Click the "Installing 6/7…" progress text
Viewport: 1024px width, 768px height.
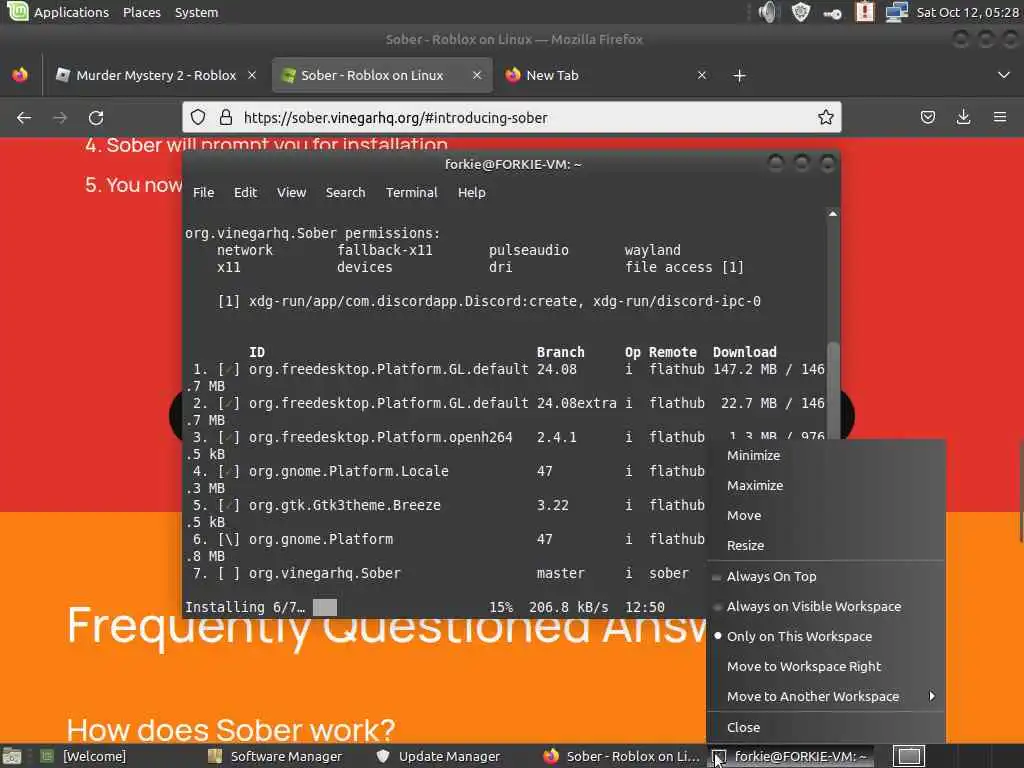245,607
